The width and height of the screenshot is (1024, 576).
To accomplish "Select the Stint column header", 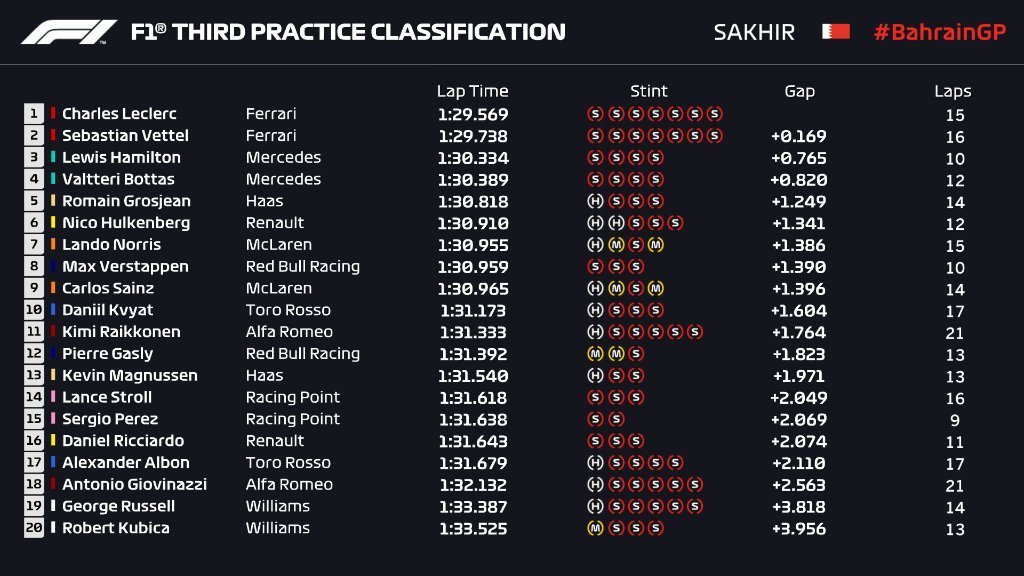I will tap(649, 91).
